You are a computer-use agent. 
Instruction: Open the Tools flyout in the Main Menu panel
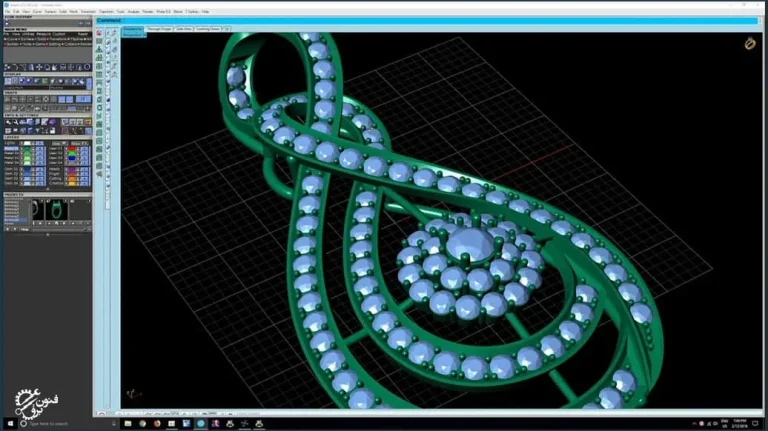coord(25,44)
